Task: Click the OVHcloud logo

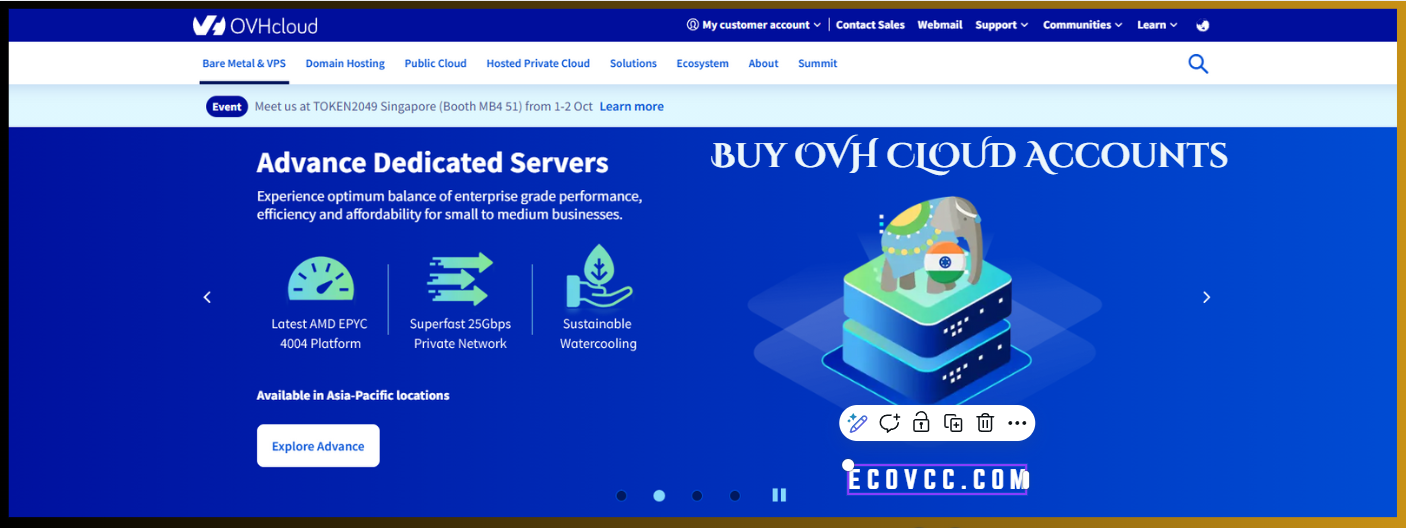Action: [255, 25]
